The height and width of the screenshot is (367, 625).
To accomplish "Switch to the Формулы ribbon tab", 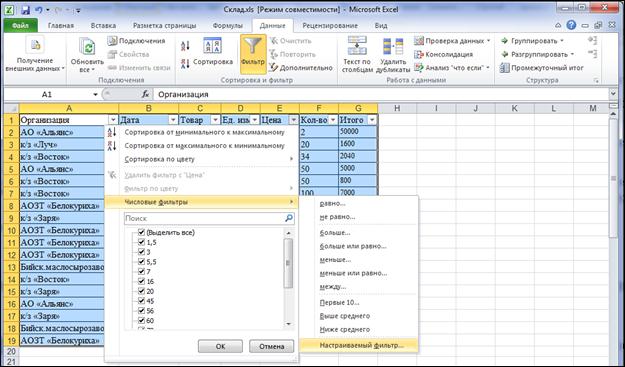I will coord(228,26).
